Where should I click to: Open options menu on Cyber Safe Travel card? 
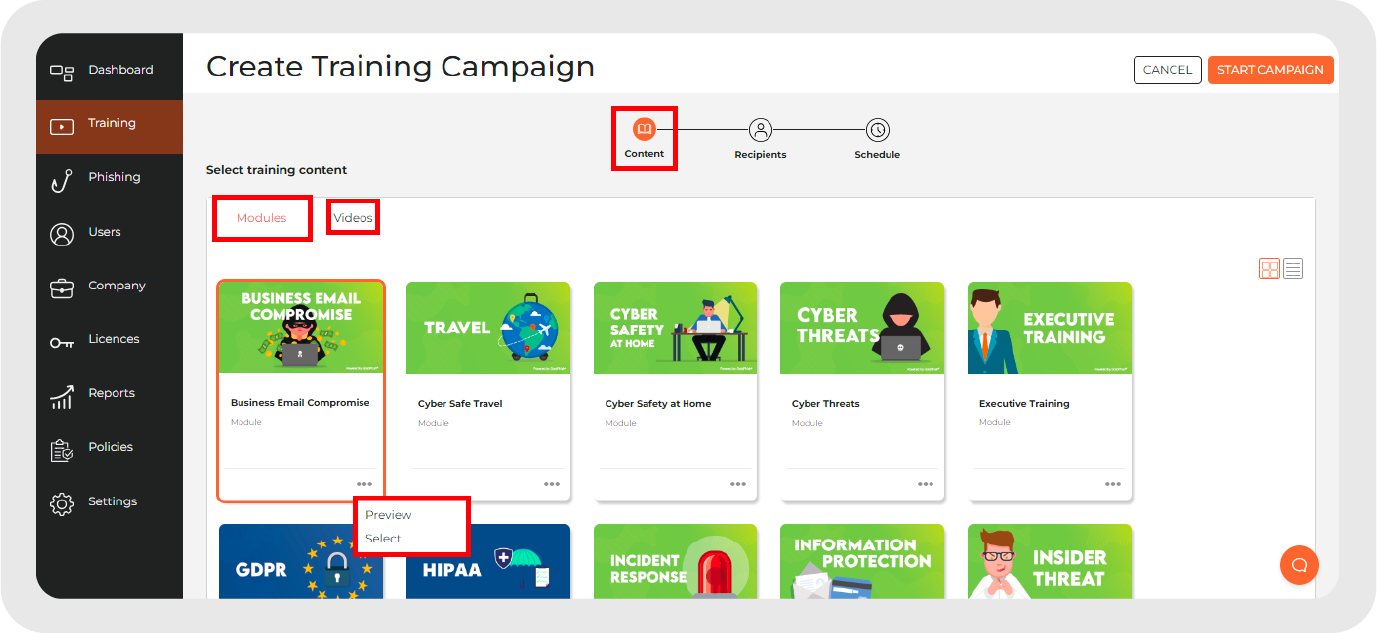pos(552,483)
